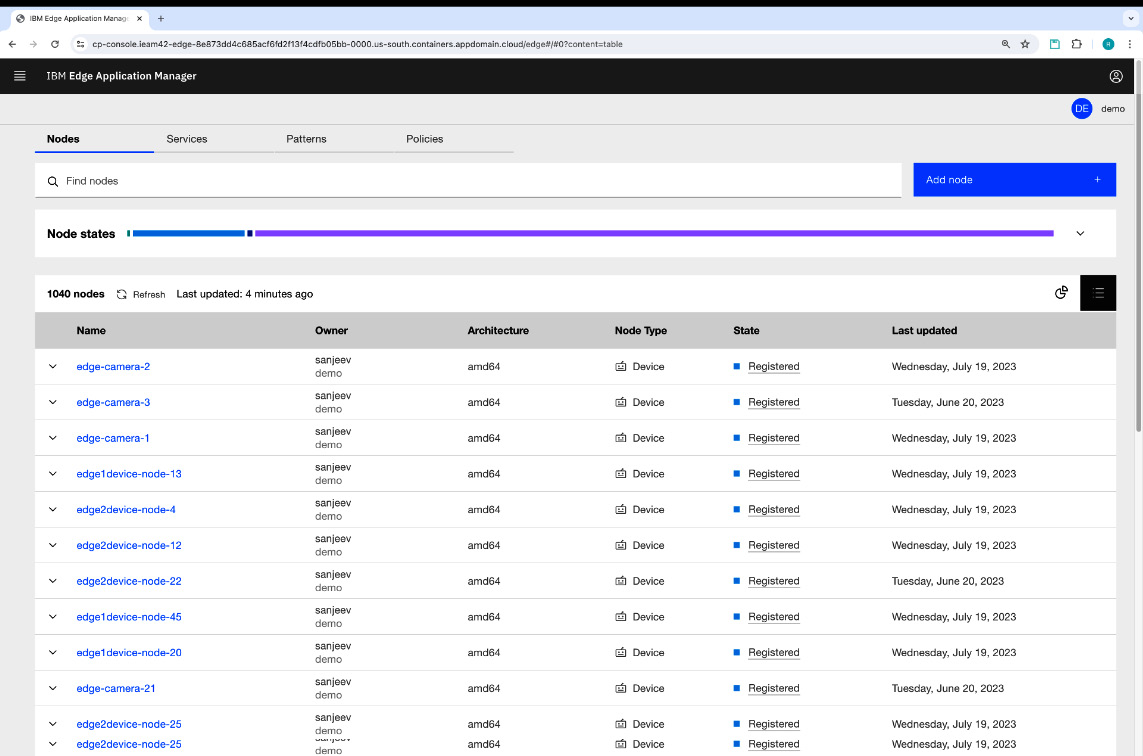Click the circular refresh arrows icon

pyautogui.click(x=122, y=295)
